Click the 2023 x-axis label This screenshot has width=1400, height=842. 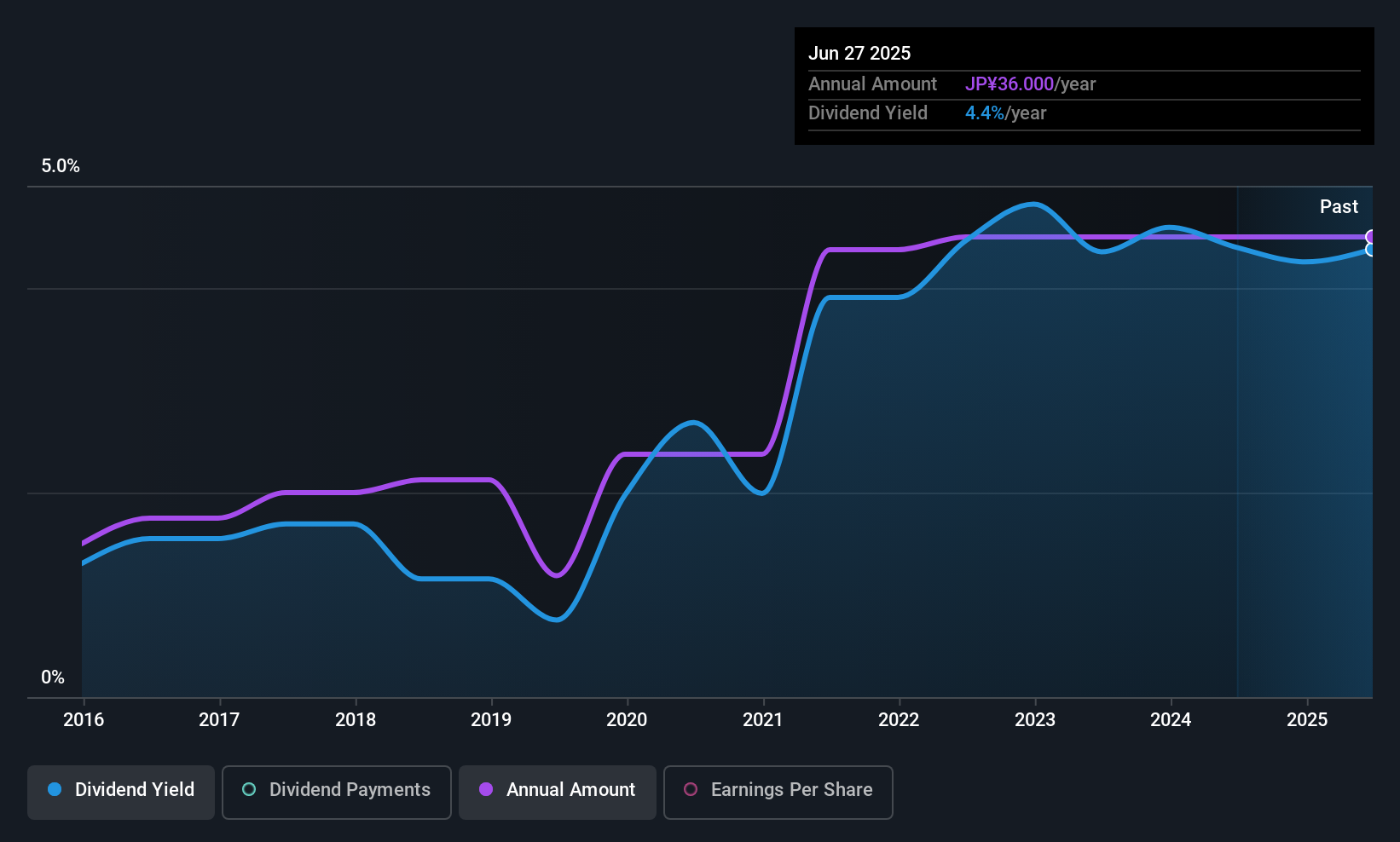click(1035, 719)
